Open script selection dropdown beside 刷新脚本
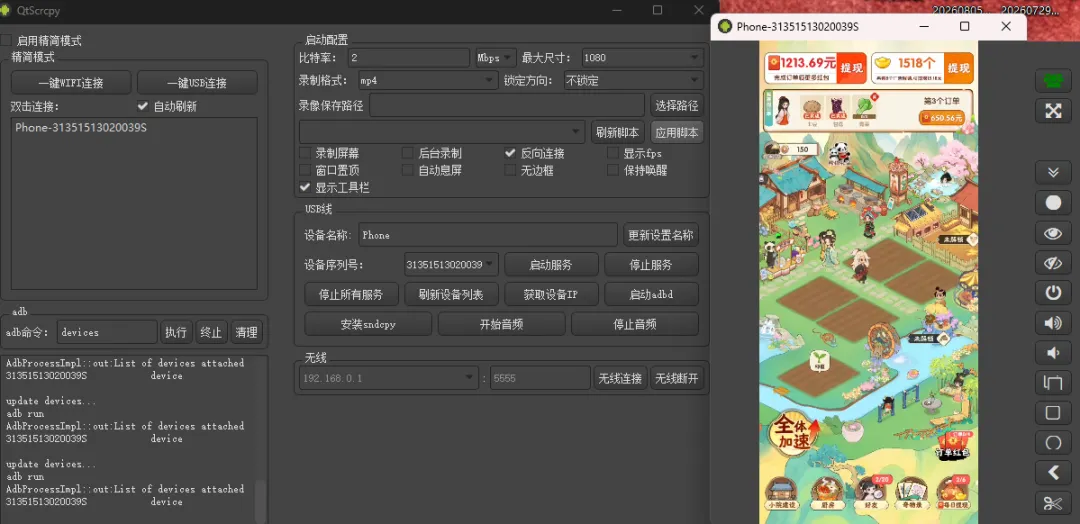The image size is (1080, 524). (x=442, y=132)
